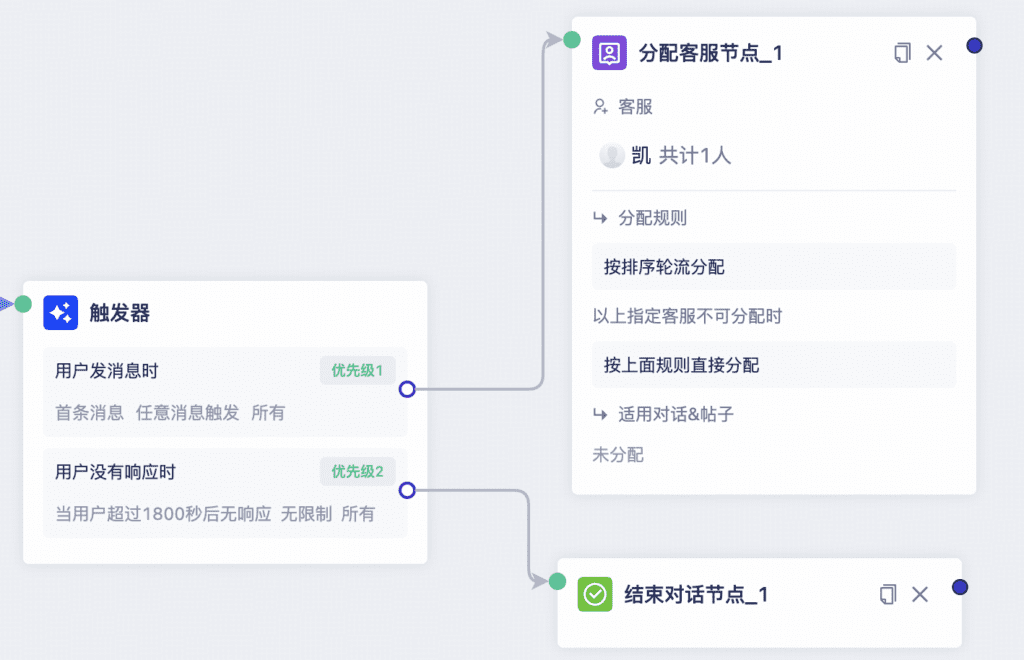Click the 分配客服节点_1 title
The image size is (1024, 660).
click(x=711, y=53)
